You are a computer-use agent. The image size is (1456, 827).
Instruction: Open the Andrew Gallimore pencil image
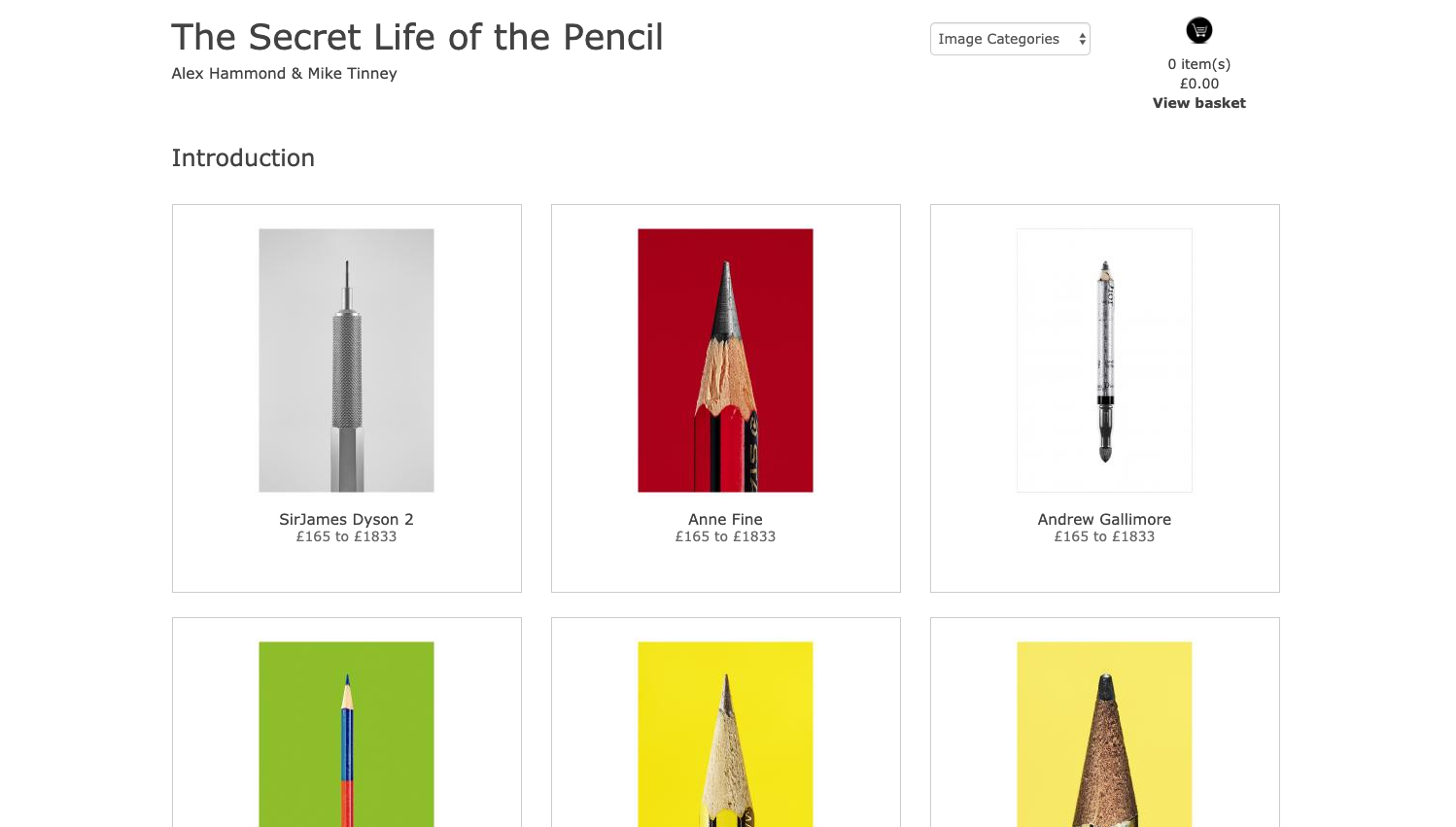tap(1104, 361)
